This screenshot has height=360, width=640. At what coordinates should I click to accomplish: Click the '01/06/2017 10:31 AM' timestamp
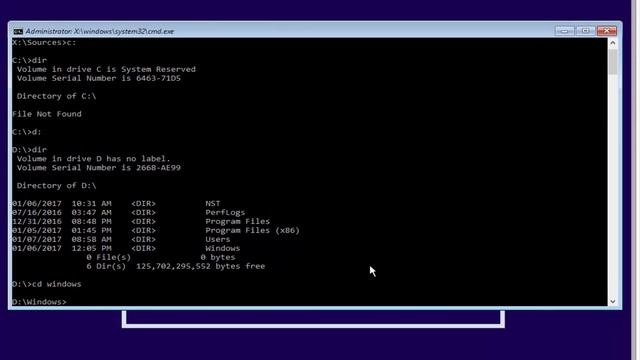pos(62,203)
